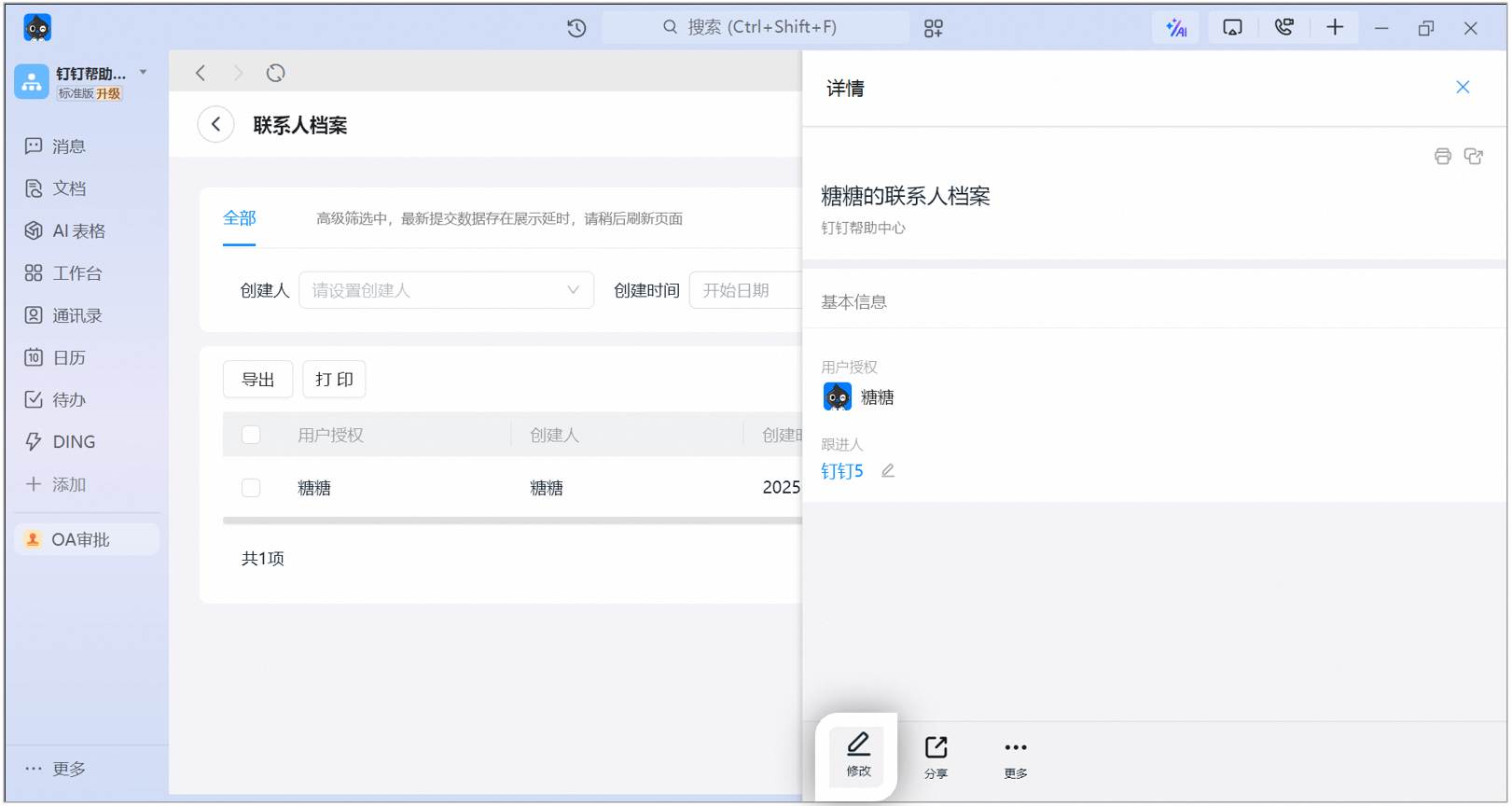Image resolution: width=1512 pixels, height=806 pixels.
Task: Return using the circled back button
Action: [x=215, y=124]
